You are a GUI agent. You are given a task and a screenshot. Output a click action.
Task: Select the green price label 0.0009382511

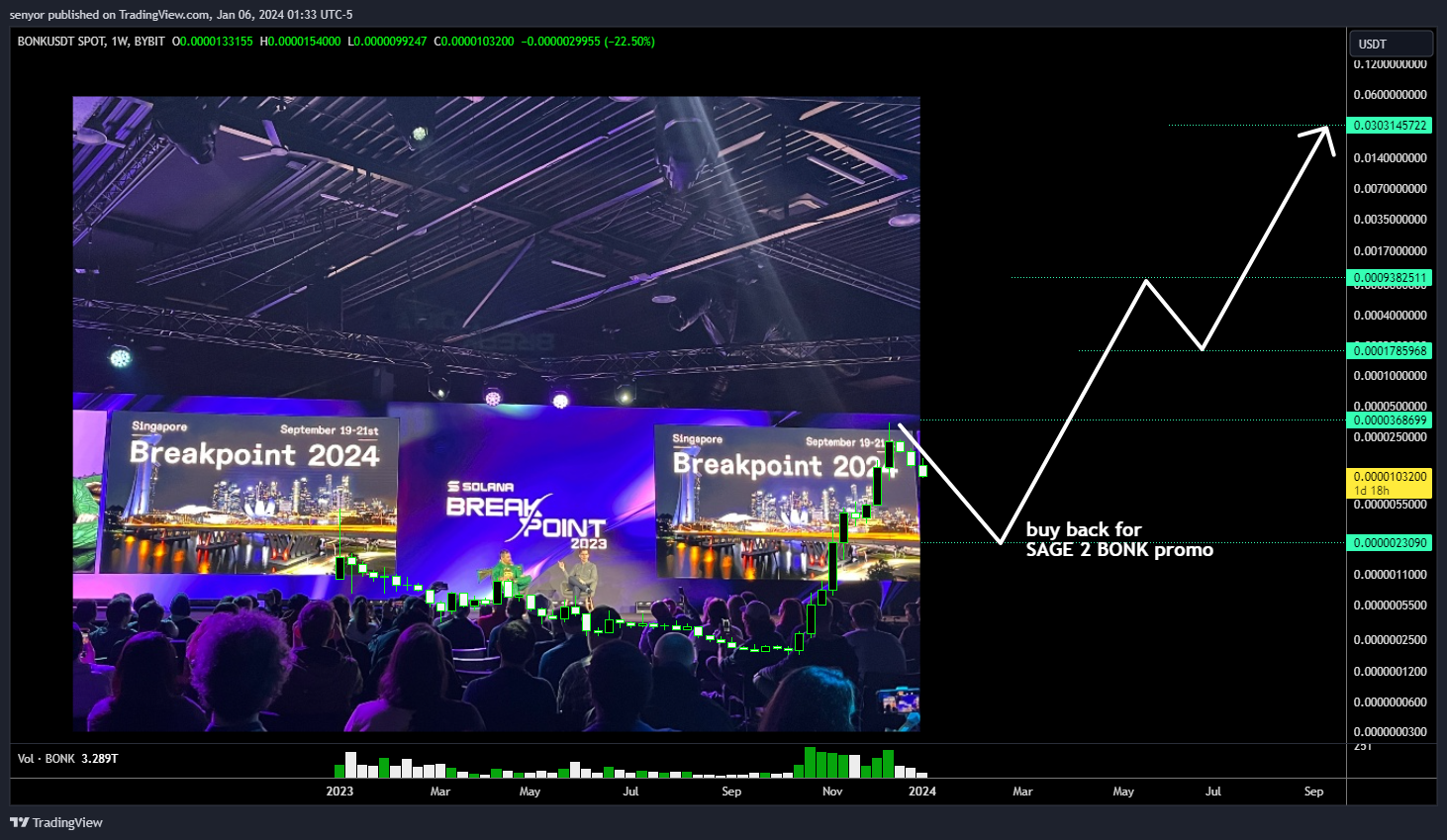tap(1390, 278)
